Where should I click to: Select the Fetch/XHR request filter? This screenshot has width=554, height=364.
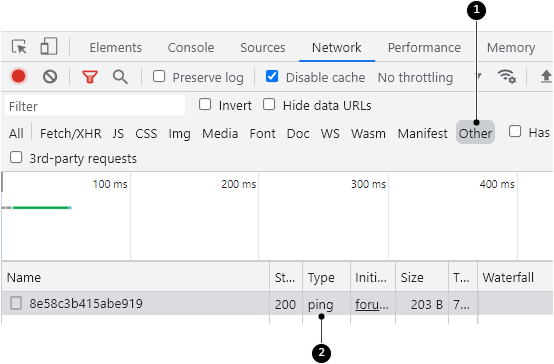(71, 134)
